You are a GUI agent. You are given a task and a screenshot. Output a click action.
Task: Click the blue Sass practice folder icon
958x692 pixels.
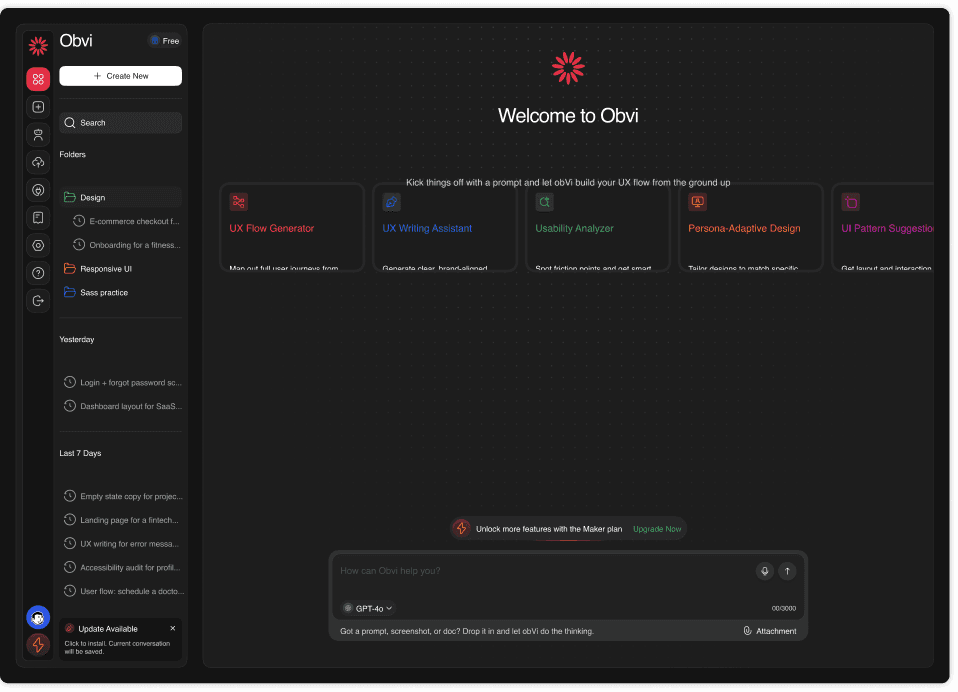(70, 293)
